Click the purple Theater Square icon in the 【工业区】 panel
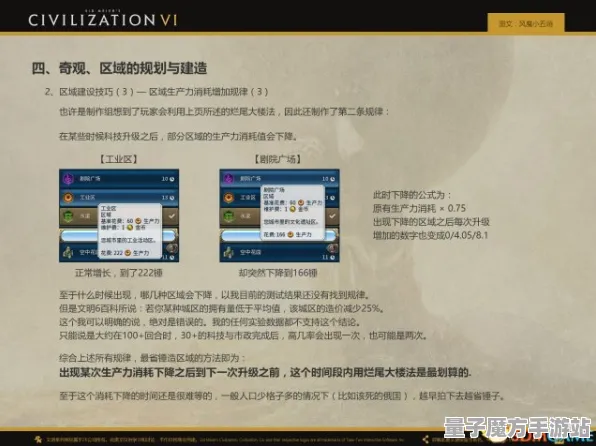The height and width of the screenshot is (446, 596). point(68,178)
